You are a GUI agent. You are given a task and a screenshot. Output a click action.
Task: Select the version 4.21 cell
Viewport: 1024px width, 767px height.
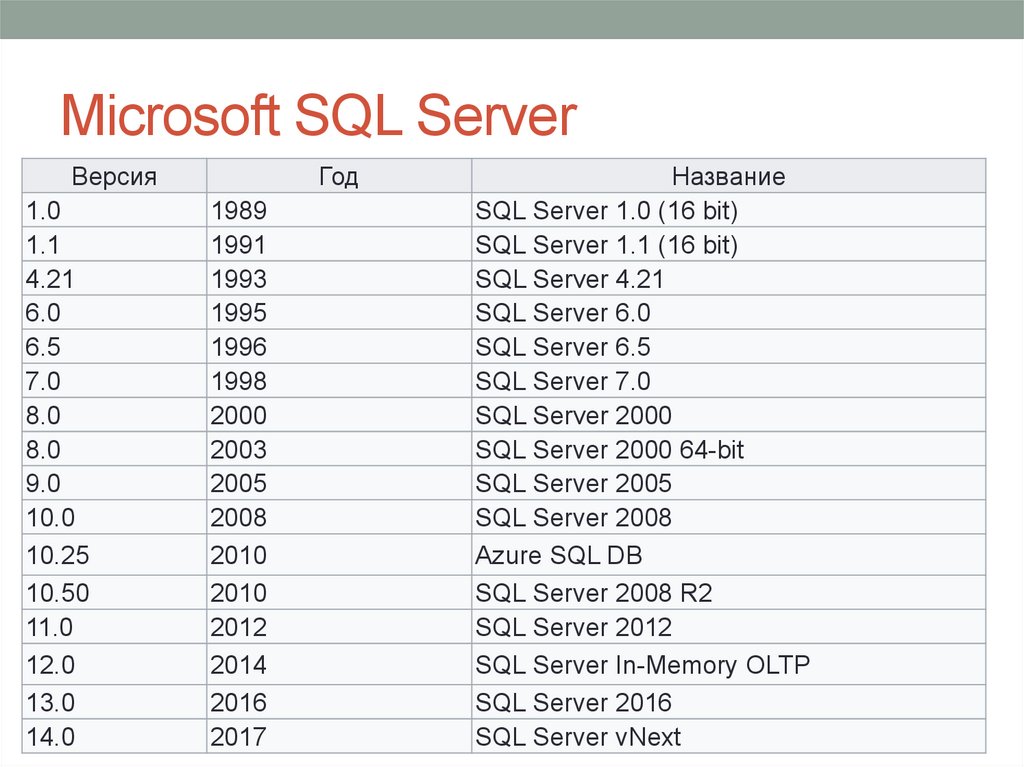tap(51, 279)
